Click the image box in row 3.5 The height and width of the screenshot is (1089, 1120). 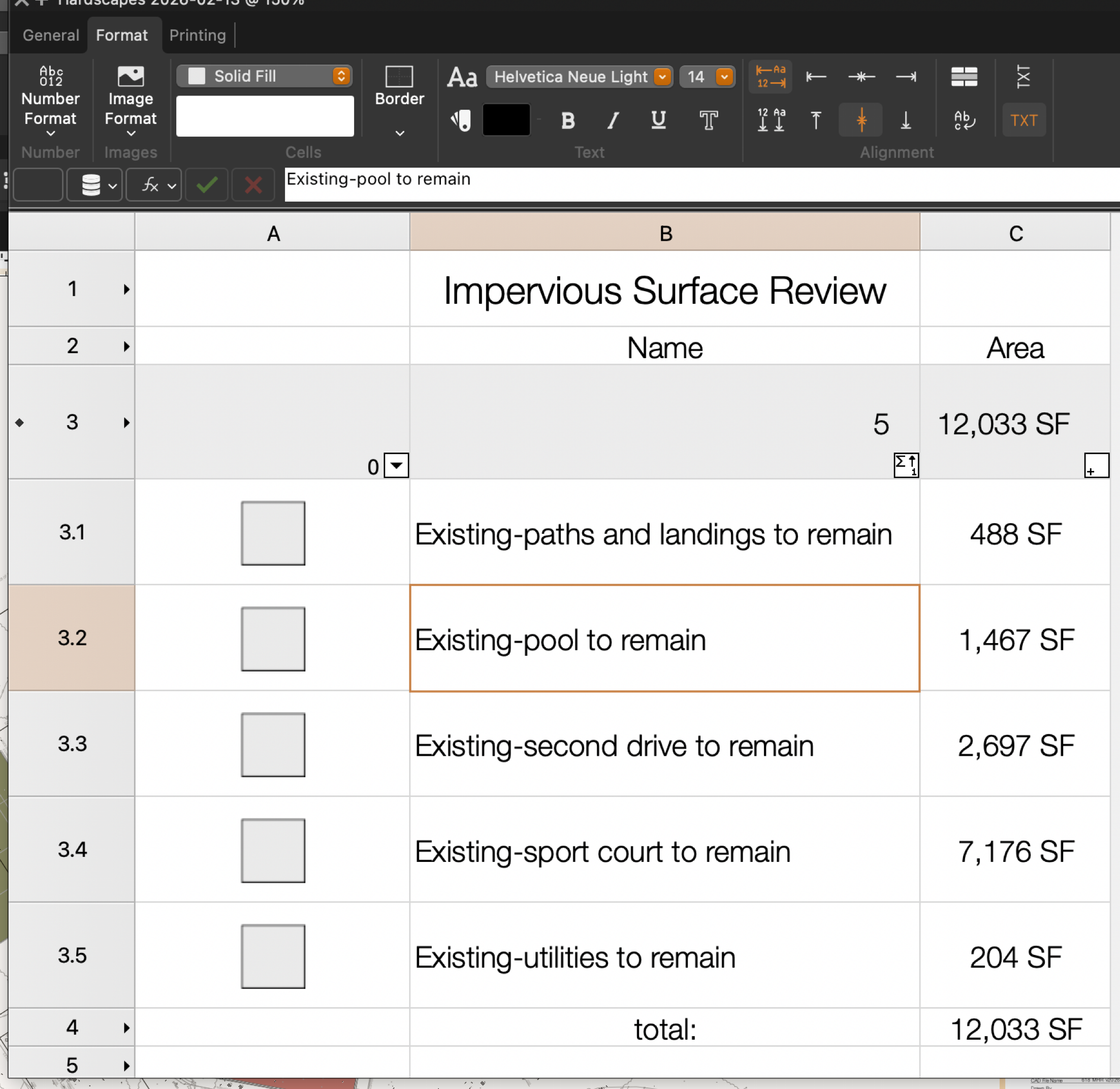(273, 956)
